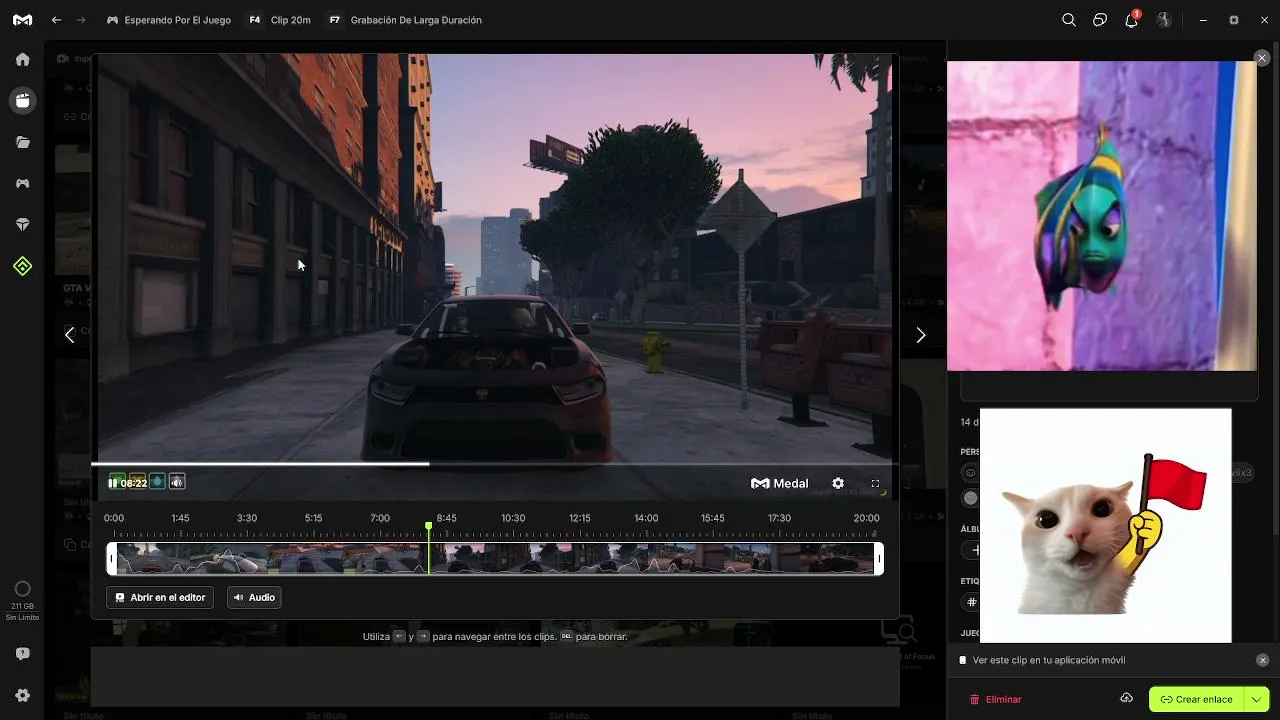1280x720 pixels.
Task: Click the cloud upload icon
Action: pyautogui.click(x=1126, y=698)
